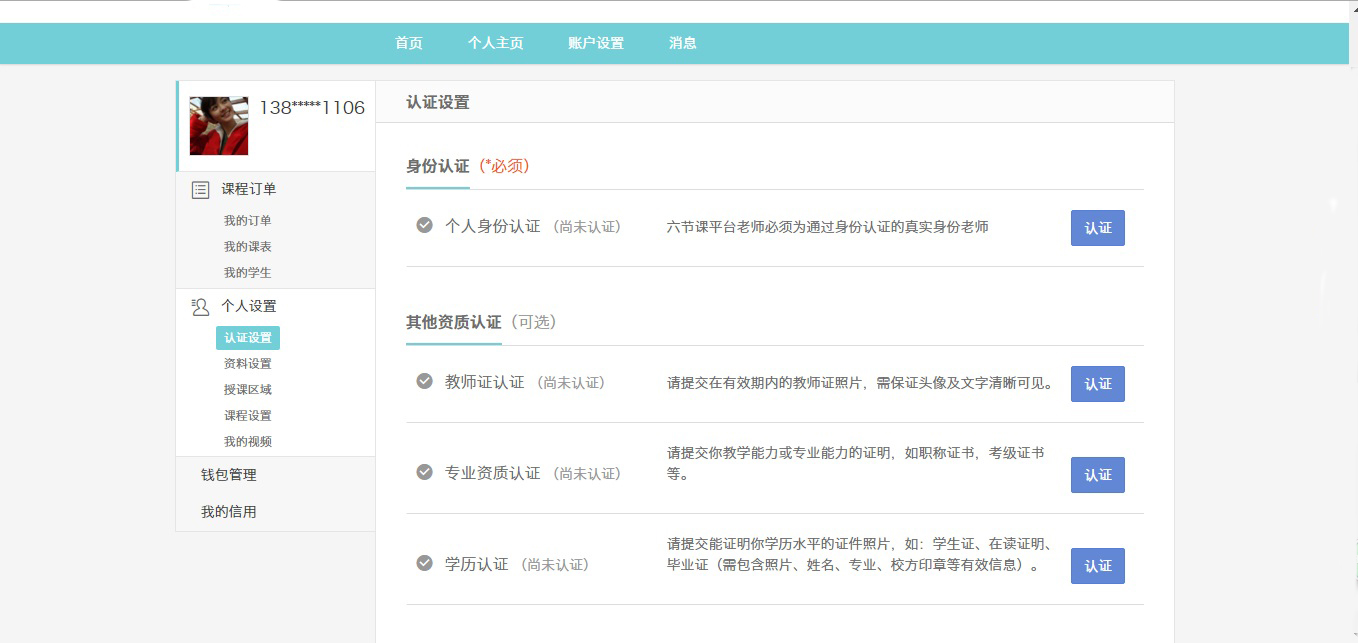The height and width of the screenshot is (643, 1358).
Task: Click the 课程订单 list icon in sidebar
Action: pyautogui.click(x=200, y=190)
